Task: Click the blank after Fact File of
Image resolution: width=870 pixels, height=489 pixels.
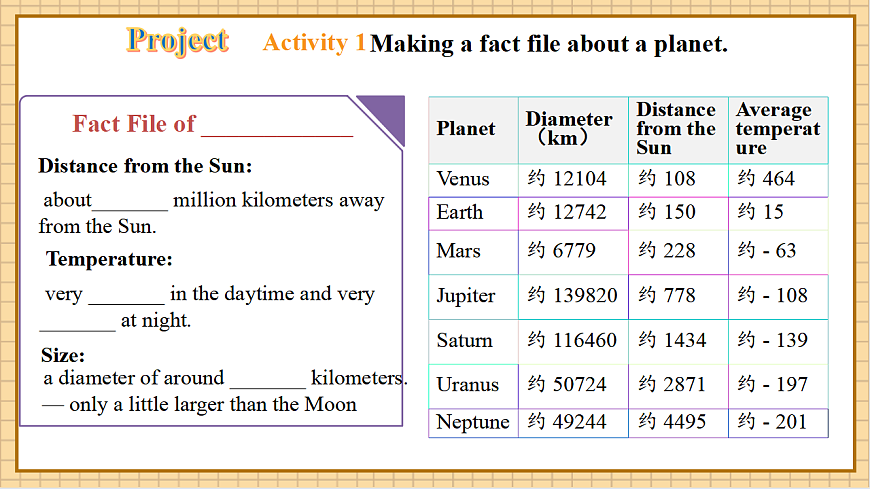Action: coord(277,126)
